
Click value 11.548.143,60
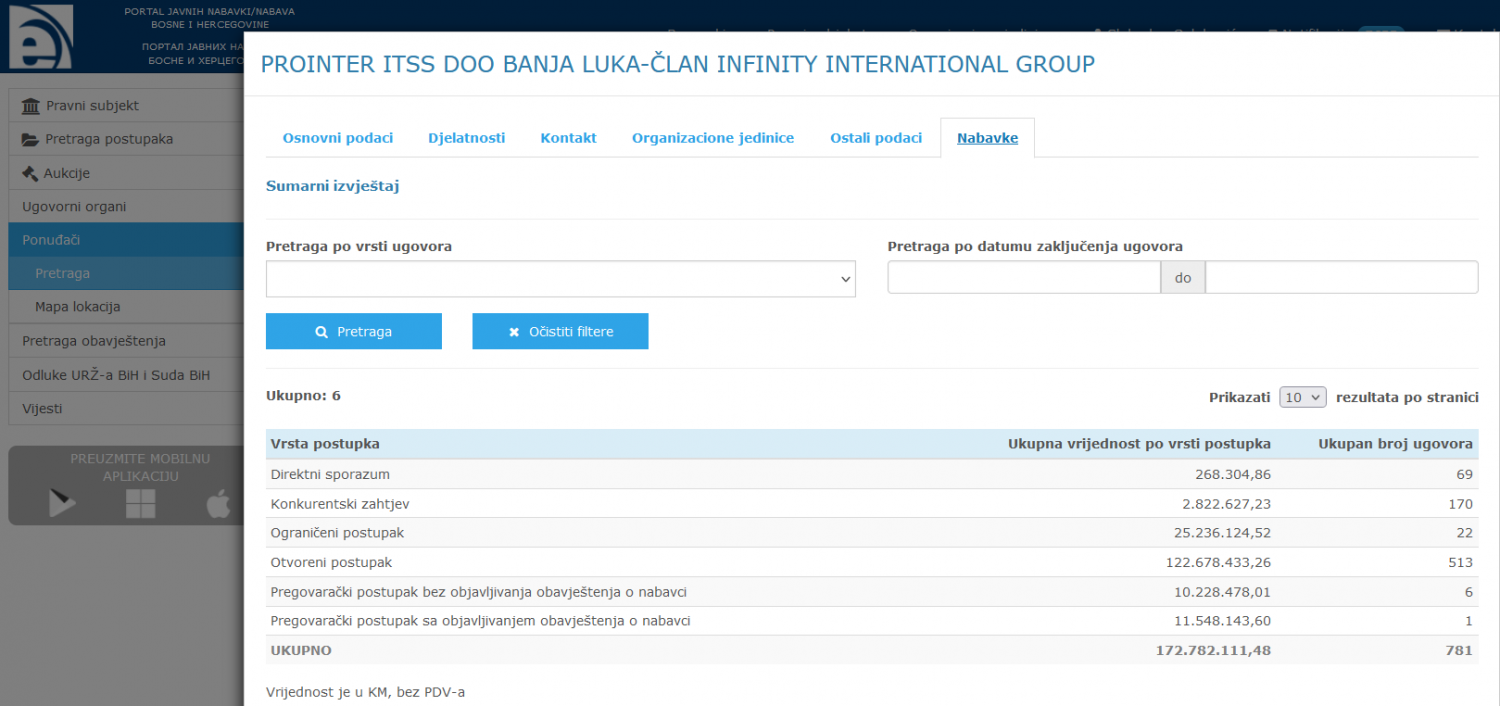pos(1223,621)
